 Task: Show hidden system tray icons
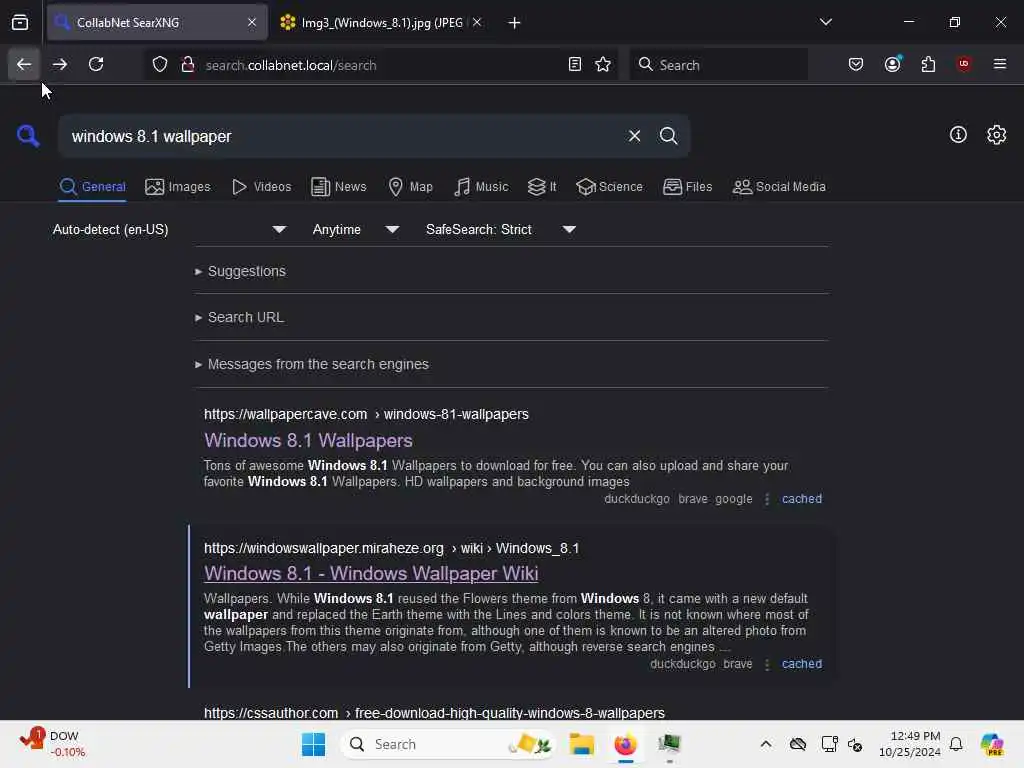(766, 744)
